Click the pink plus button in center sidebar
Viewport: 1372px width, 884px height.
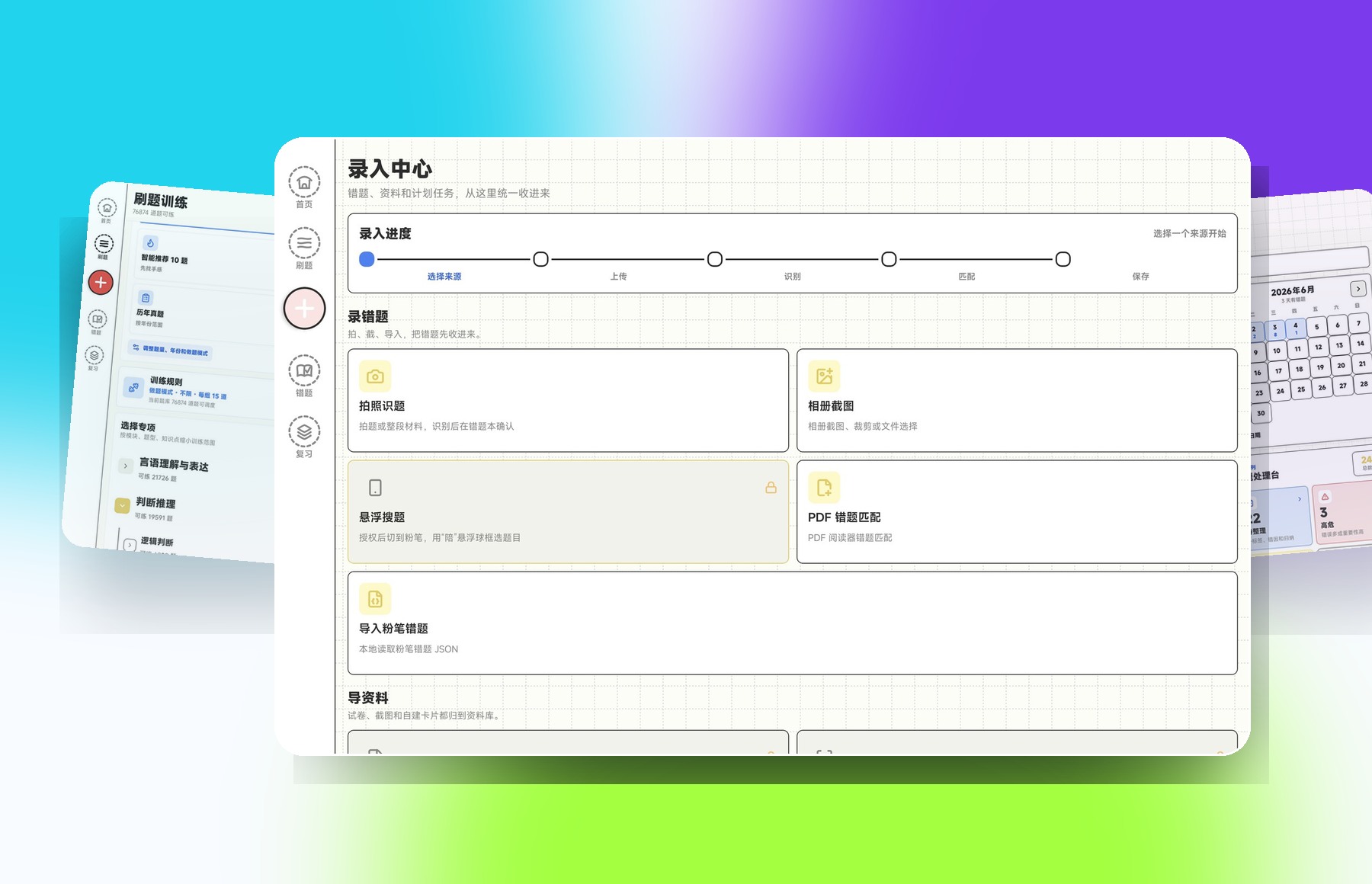pyautogui.click(x=304, y=309)
